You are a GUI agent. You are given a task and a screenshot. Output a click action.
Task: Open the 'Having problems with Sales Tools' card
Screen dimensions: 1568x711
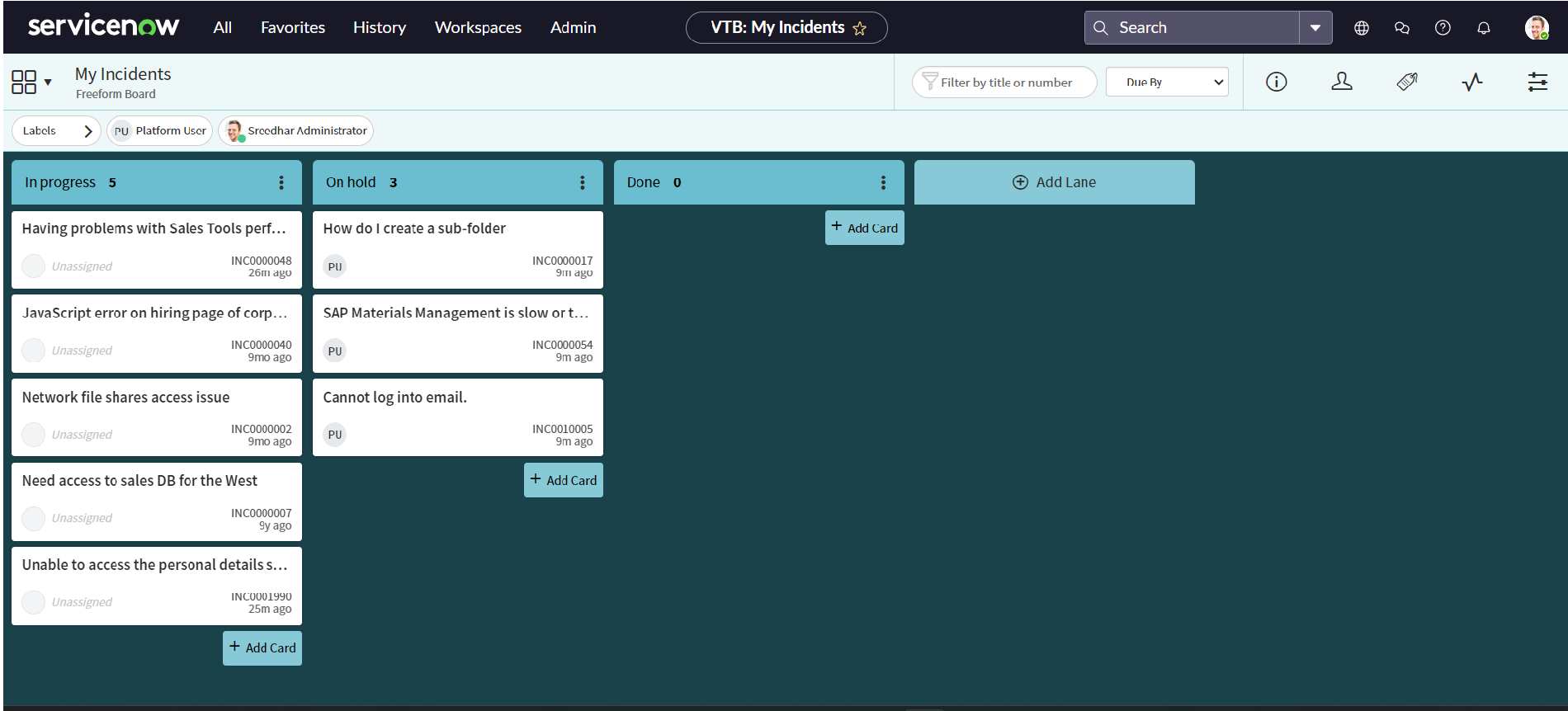coord(157,250)
